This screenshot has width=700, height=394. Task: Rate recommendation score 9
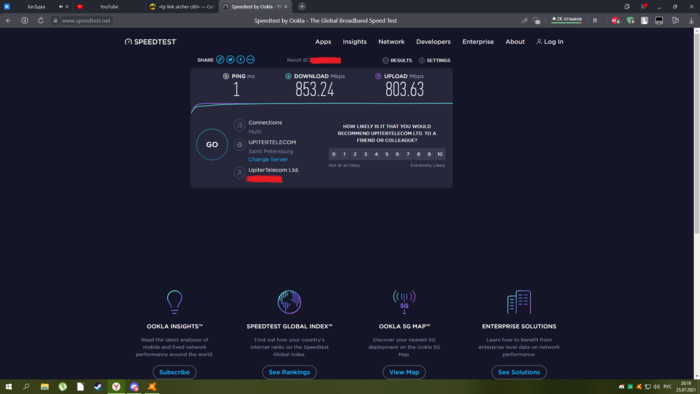tap(429, 154)
